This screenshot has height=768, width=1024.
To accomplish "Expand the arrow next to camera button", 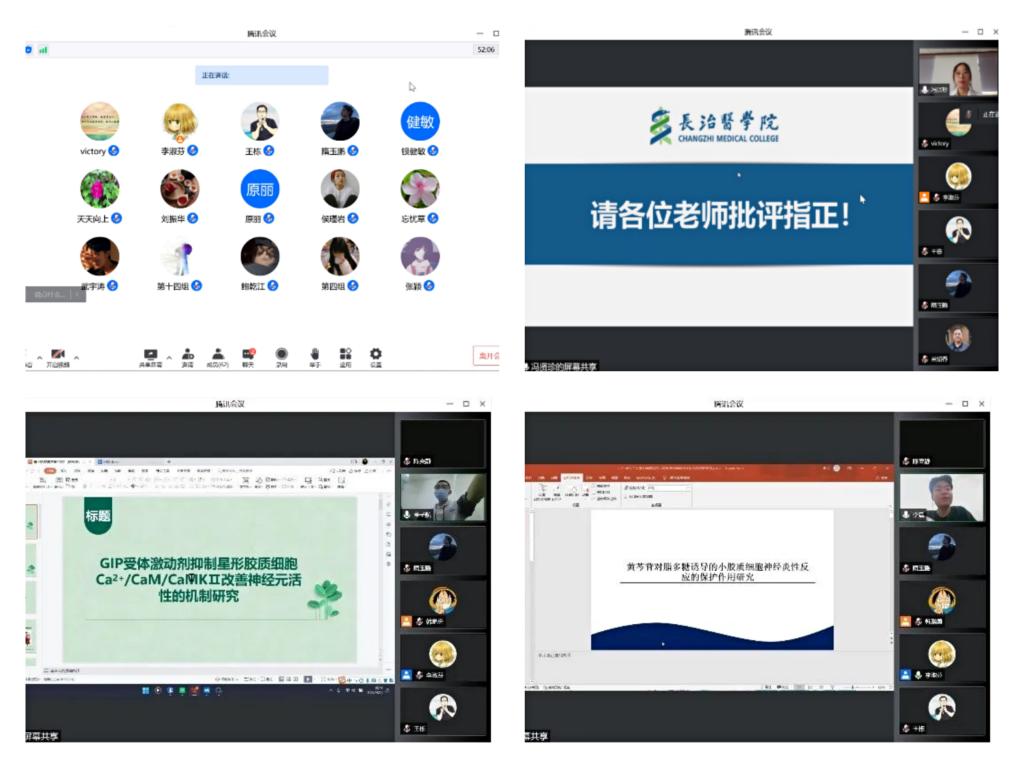I will [76, 357].
